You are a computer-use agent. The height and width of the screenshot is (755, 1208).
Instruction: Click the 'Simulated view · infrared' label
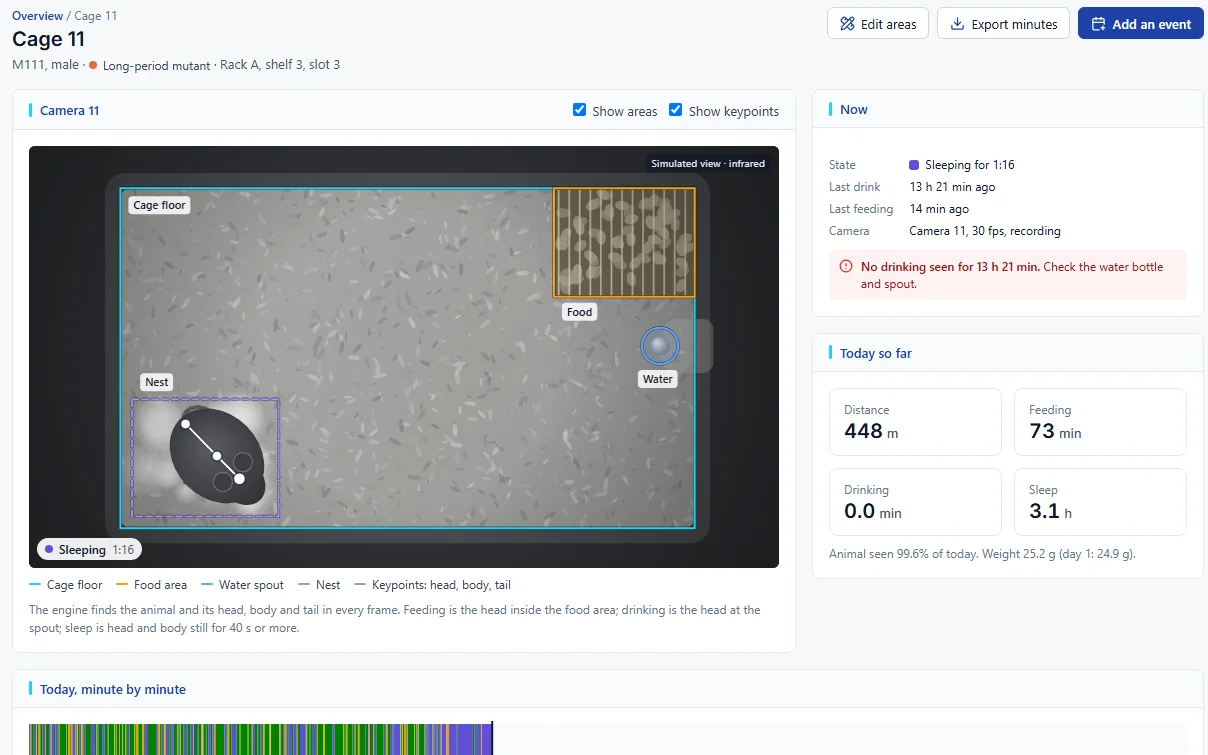pos(708,163)
